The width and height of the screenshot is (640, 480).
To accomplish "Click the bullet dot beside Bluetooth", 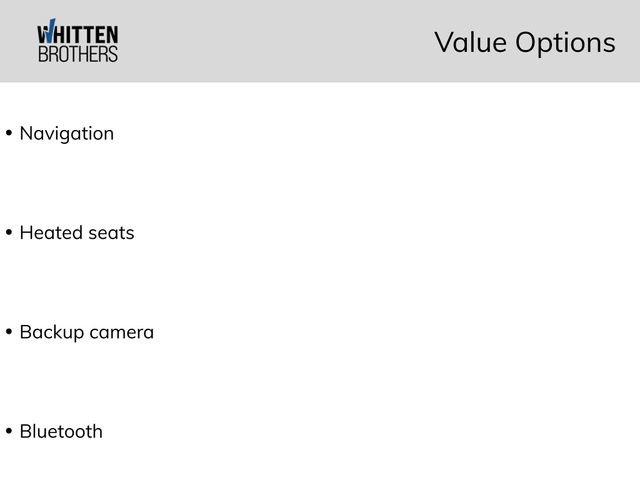I will pos(9,432).
